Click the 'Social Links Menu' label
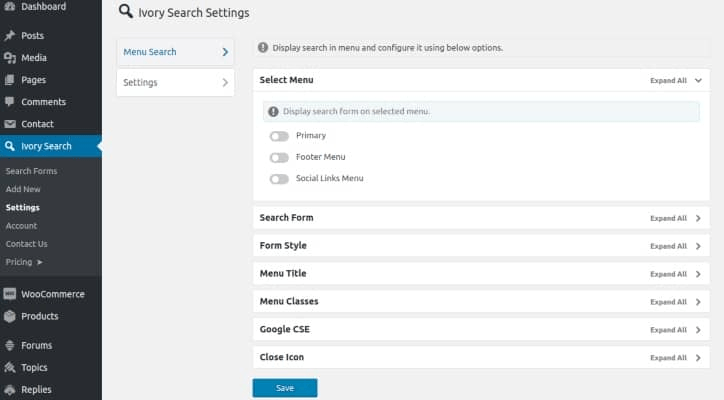 coord(330,178)
